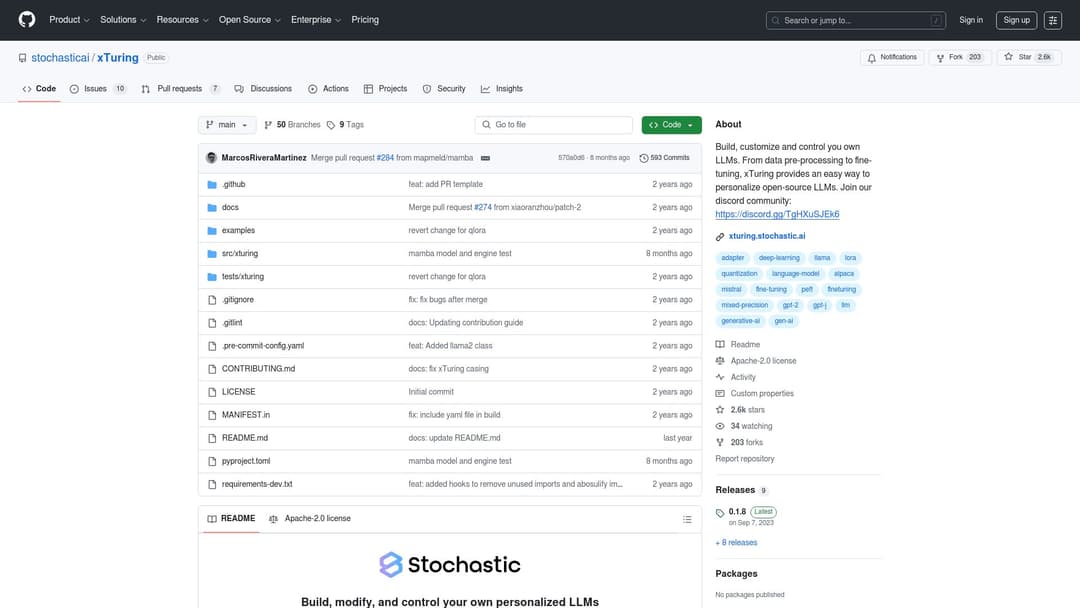The image size is (1080, 608).
Task: Open the main branch selector
Action: click(x=227, y=125)
